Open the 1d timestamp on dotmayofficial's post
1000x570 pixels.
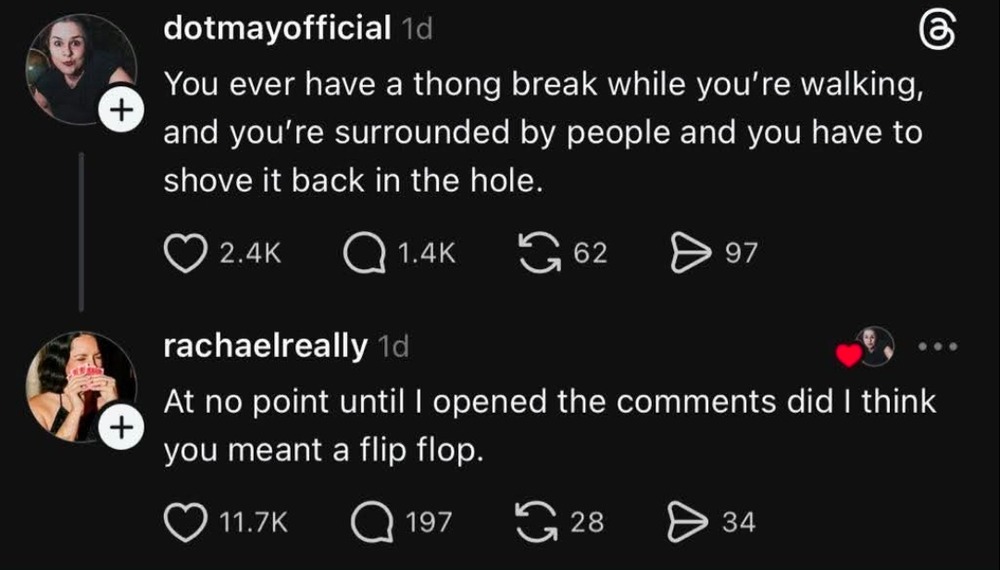(x=415, y=30)
